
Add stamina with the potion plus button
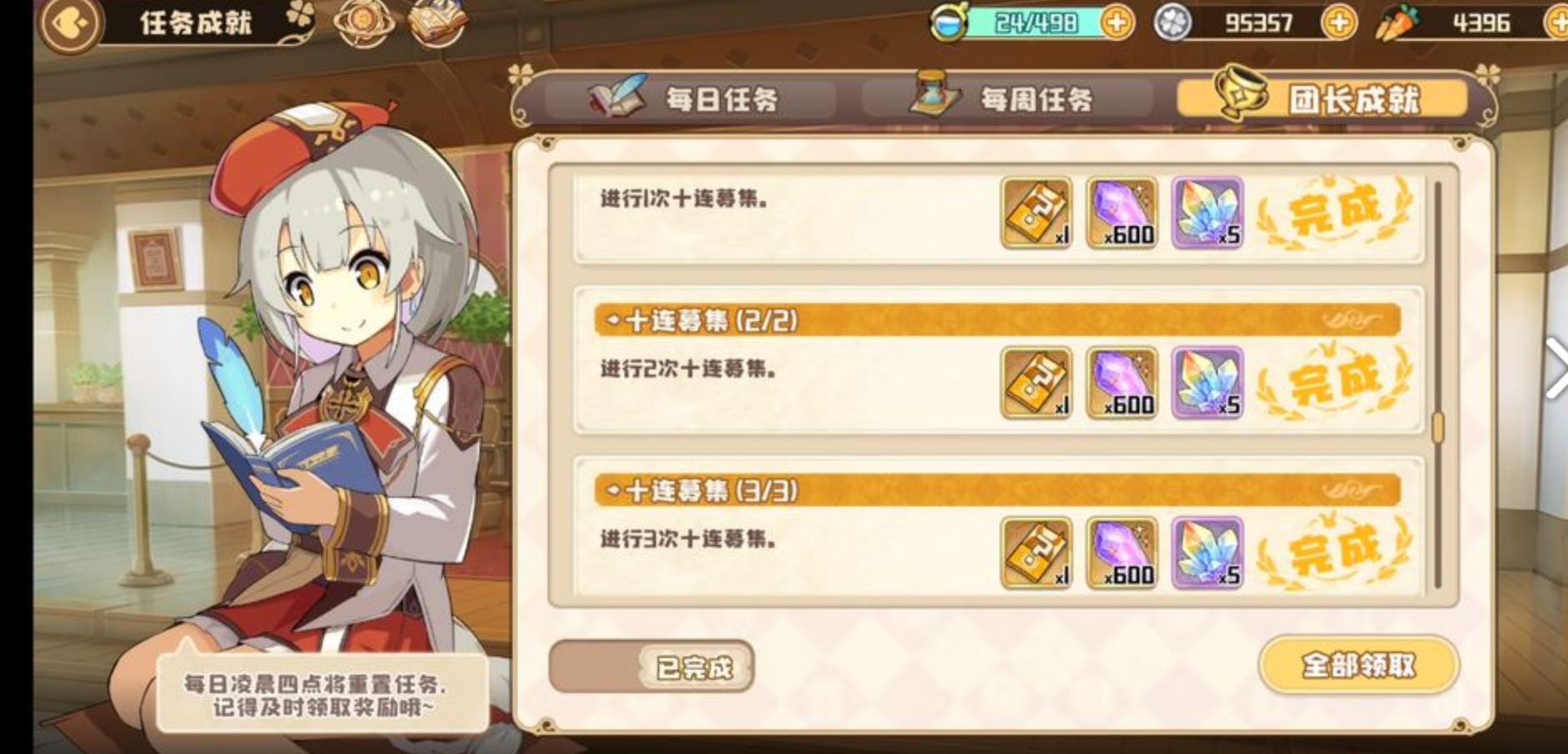point(1116,23)
